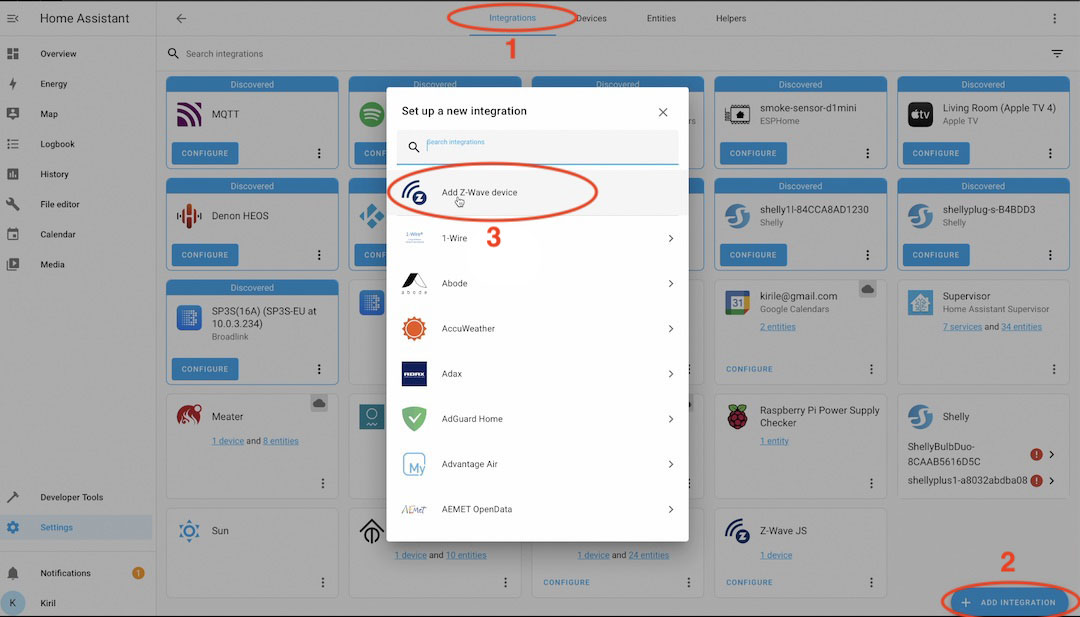Switch to the Devices tab
Viewport: 1080px width, 617px height.
tap(591, 19)
